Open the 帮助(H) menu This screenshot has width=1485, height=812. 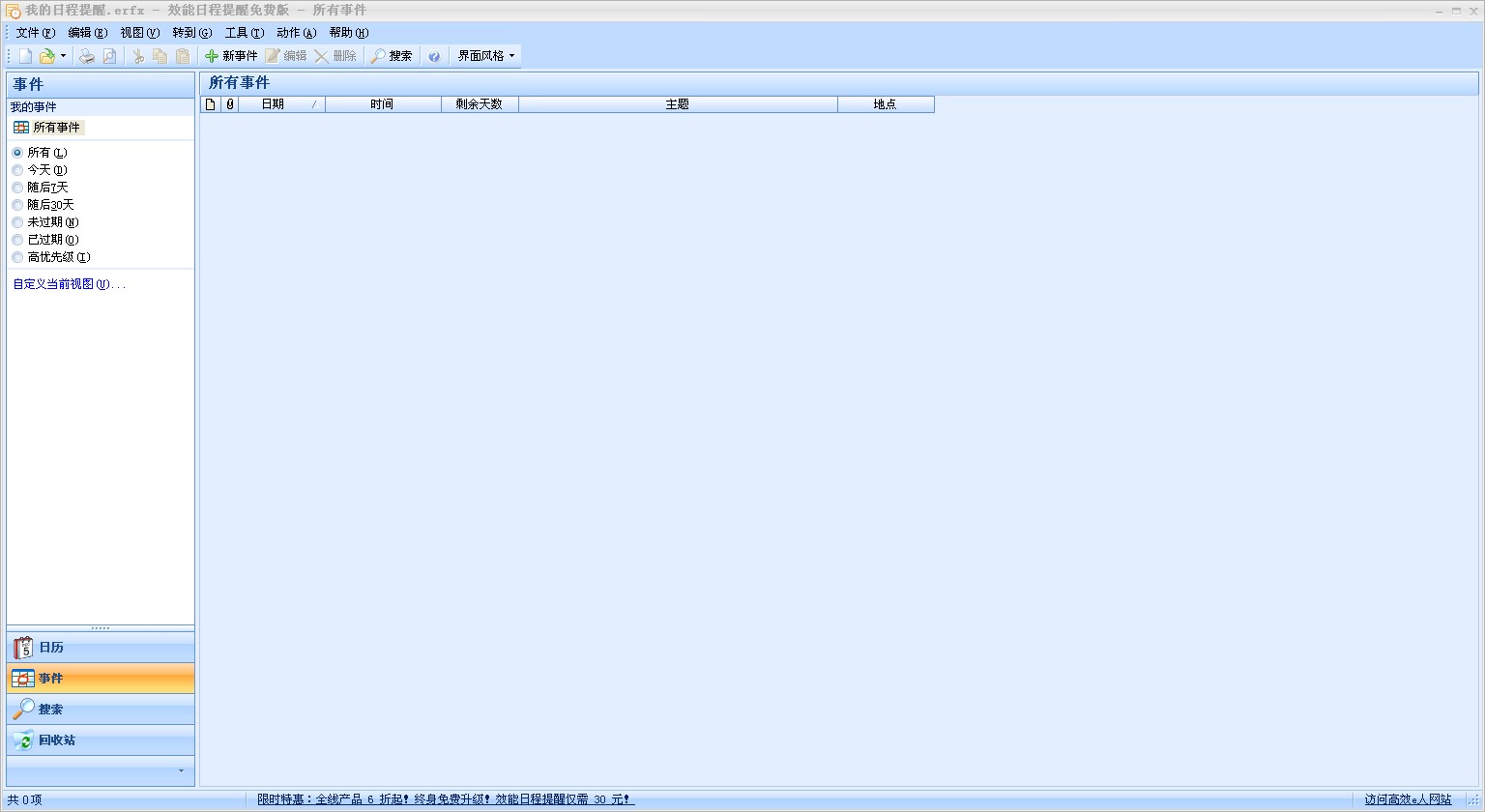click(x=349, y=33)
